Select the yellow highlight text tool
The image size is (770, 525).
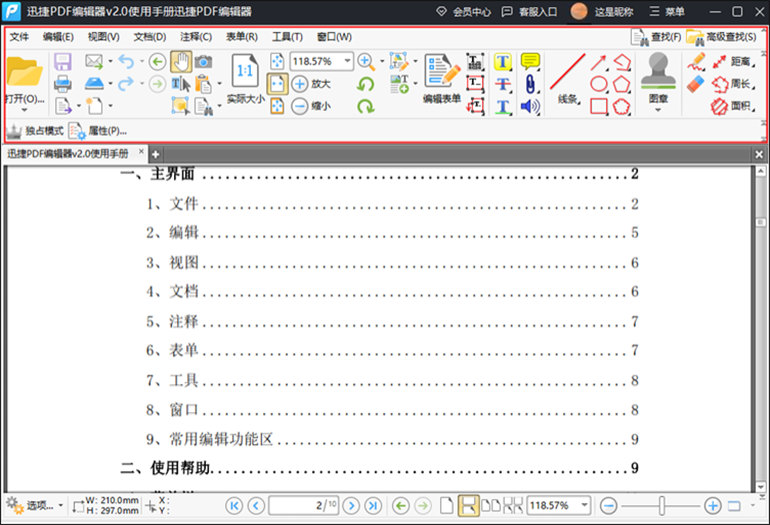click(x=502, y=62)
